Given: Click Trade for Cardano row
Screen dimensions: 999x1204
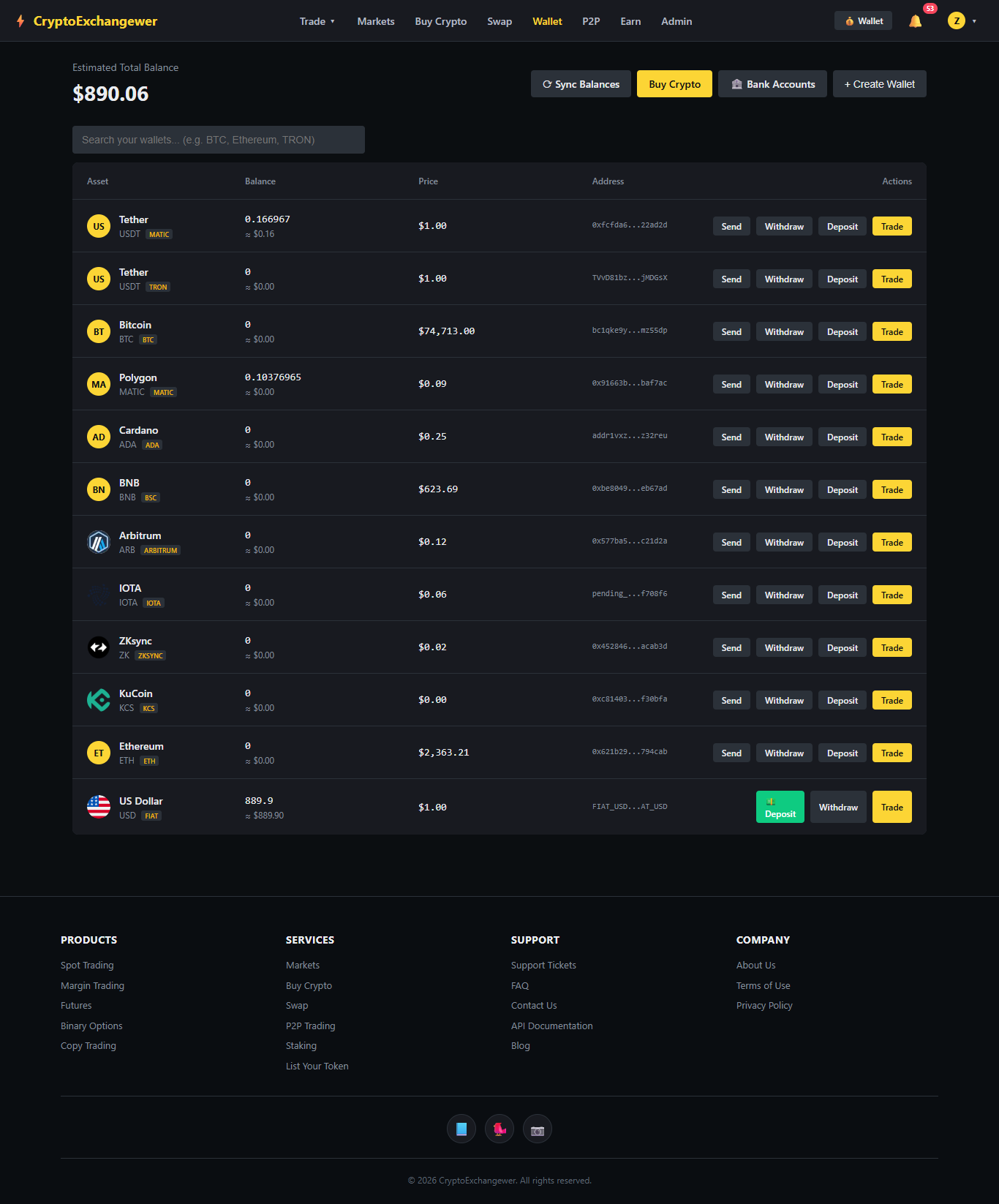Looking at the screenshot, I should click(x=892, y=437).
